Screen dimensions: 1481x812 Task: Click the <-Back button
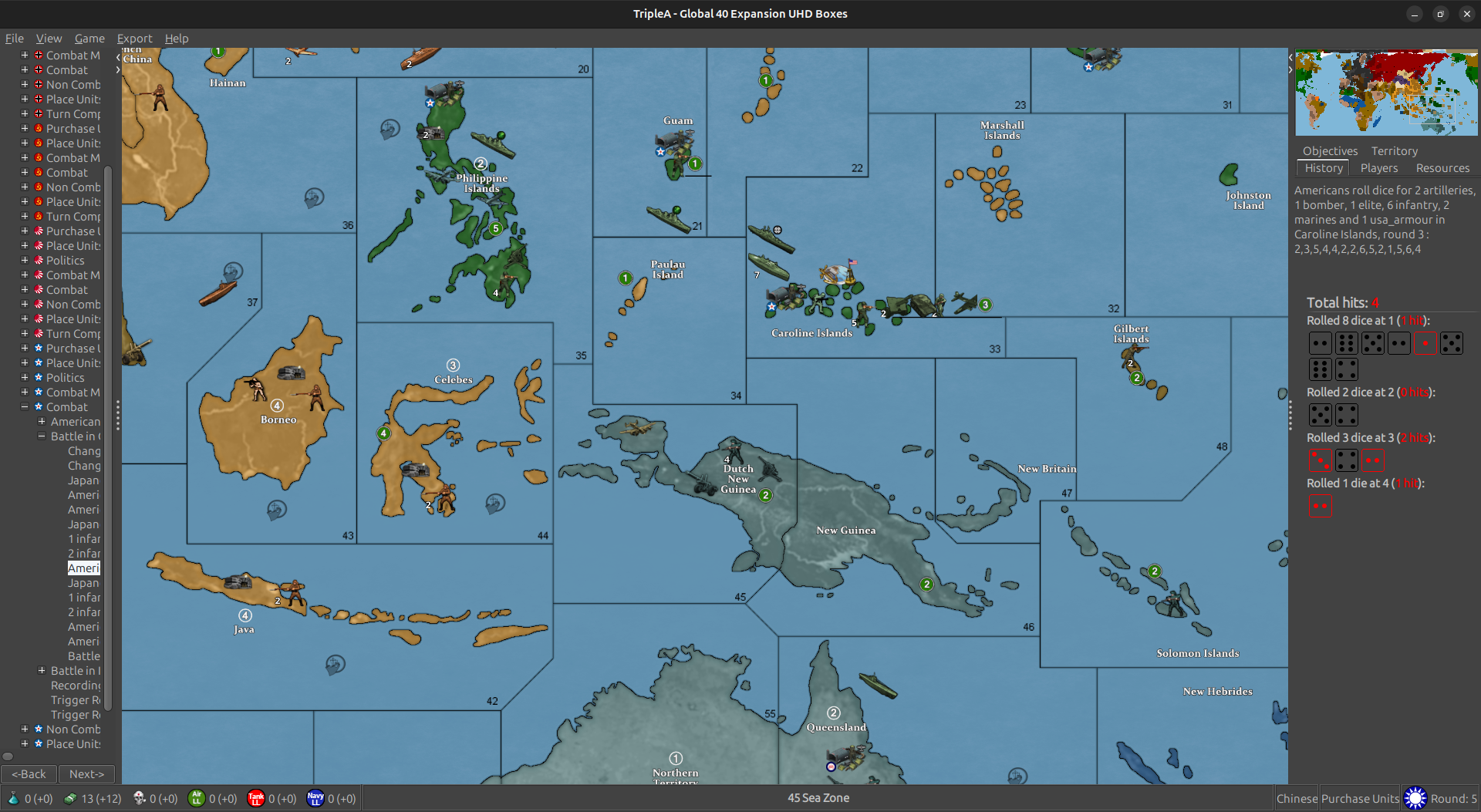point(29,773)
